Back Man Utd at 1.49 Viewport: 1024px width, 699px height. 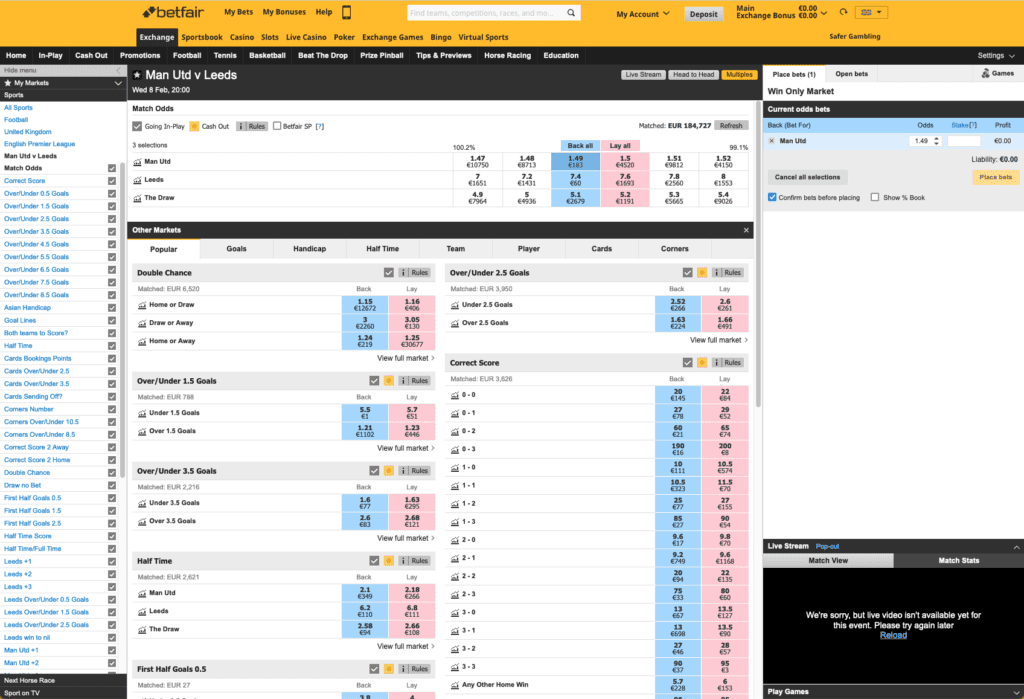(575, 161)
